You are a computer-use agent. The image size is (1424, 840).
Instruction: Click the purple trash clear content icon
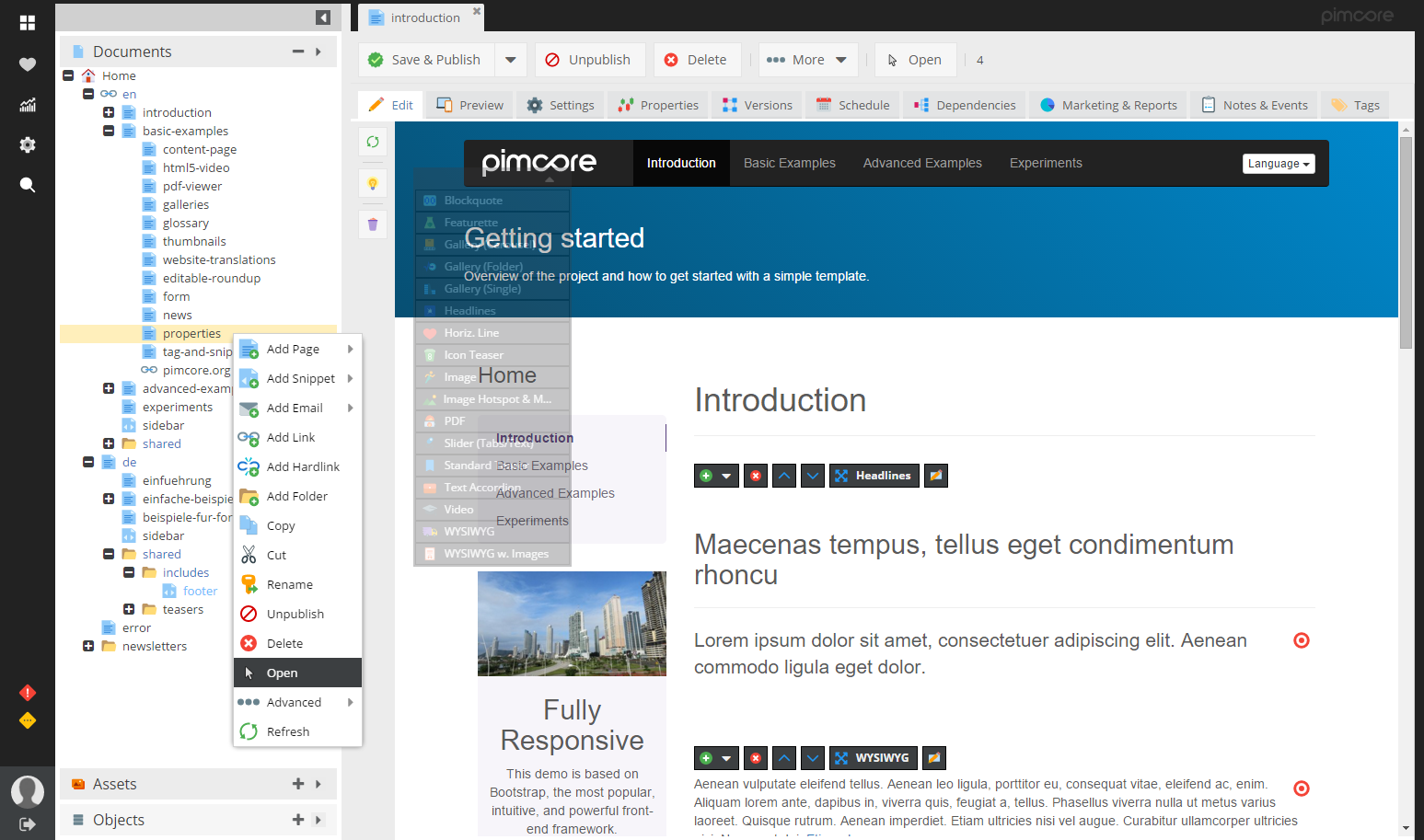[373, 224]
